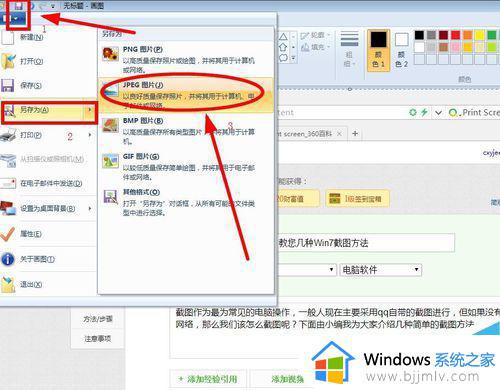Pick the brown color swatch
Screen dimensions: 500x390
(x=443, y=47)
